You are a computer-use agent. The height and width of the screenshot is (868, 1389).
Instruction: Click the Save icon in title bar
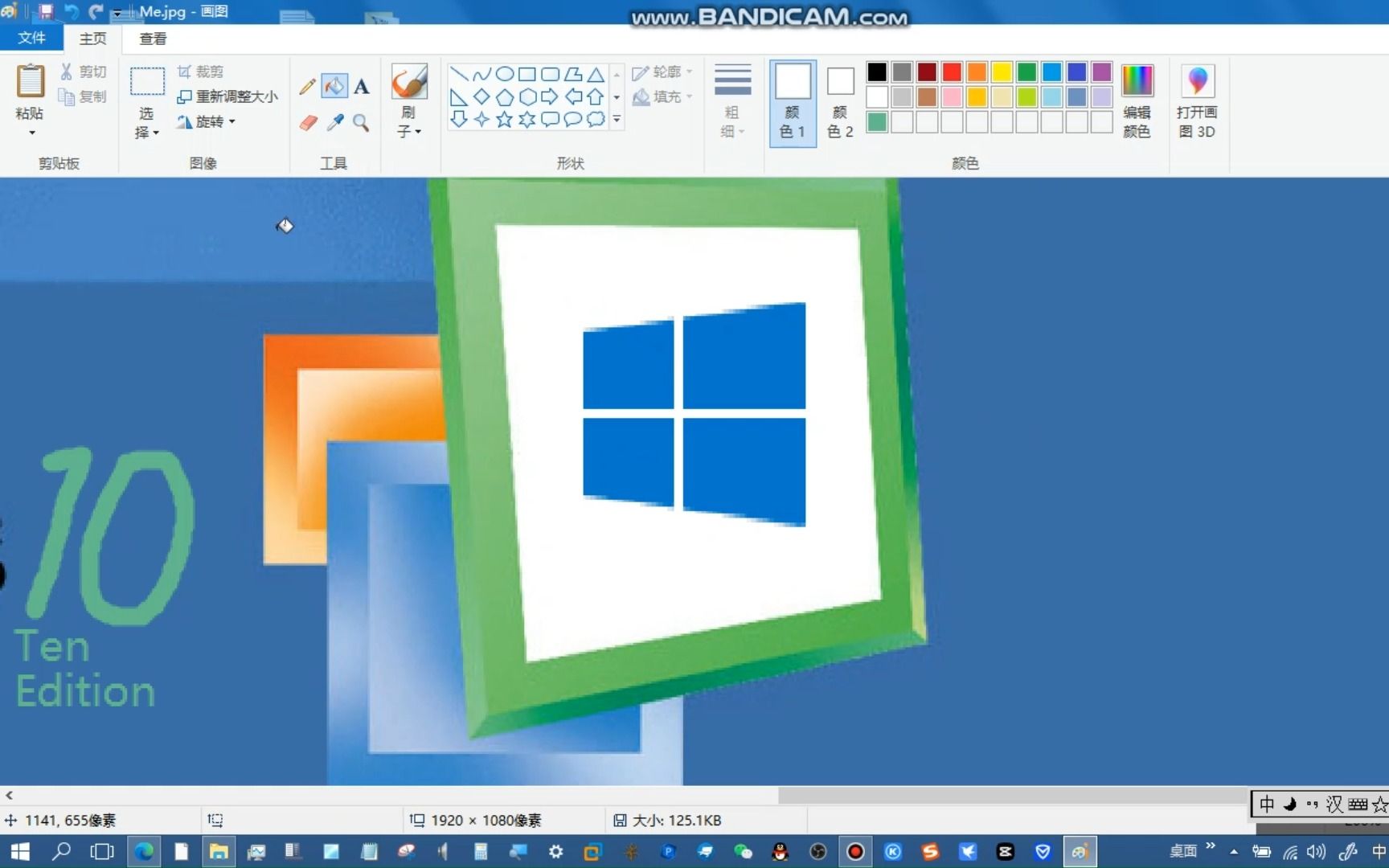pyautogui.click(x=46, y=11)
